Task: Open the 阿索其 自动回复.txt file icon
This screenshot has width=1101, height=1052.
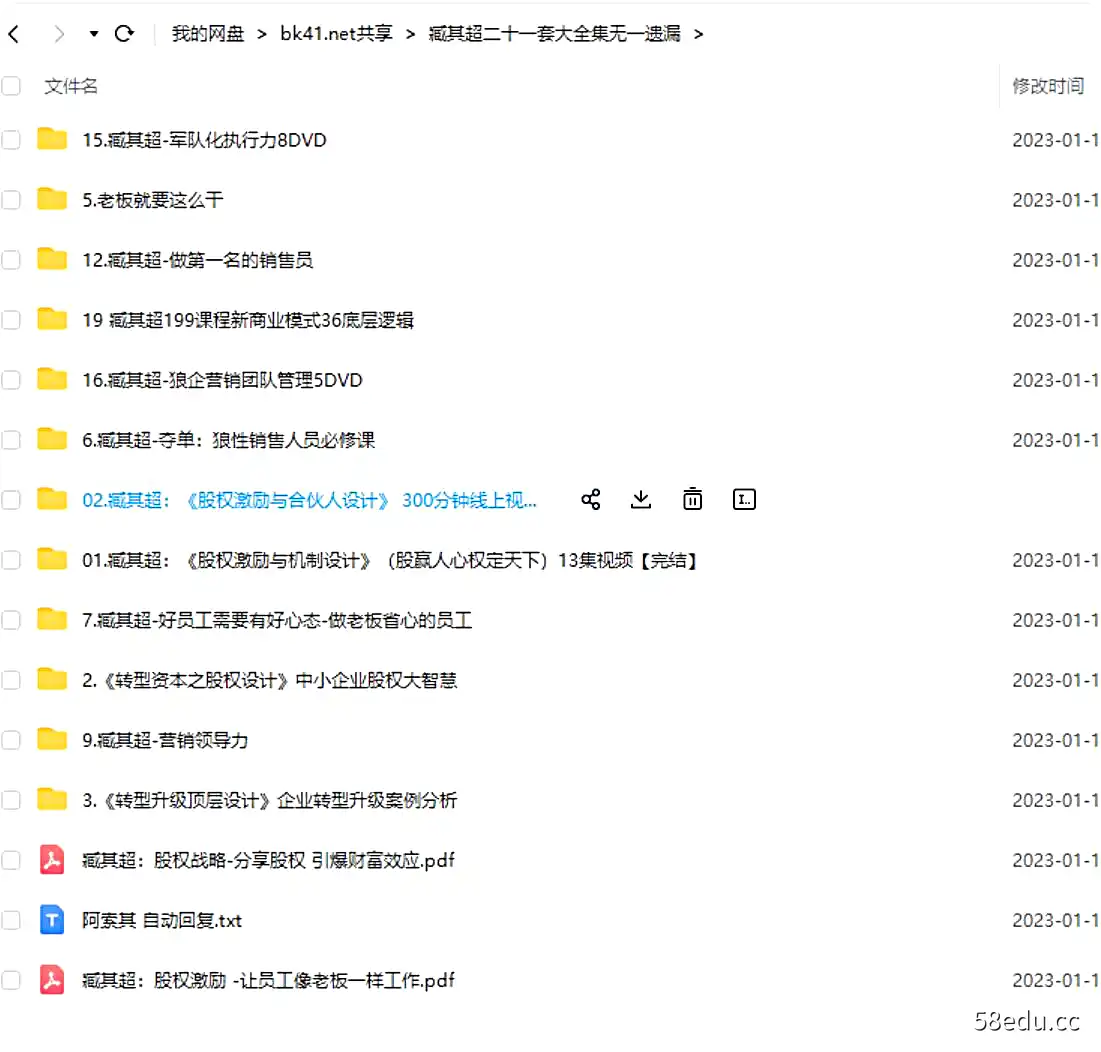Action: point(53,920)
